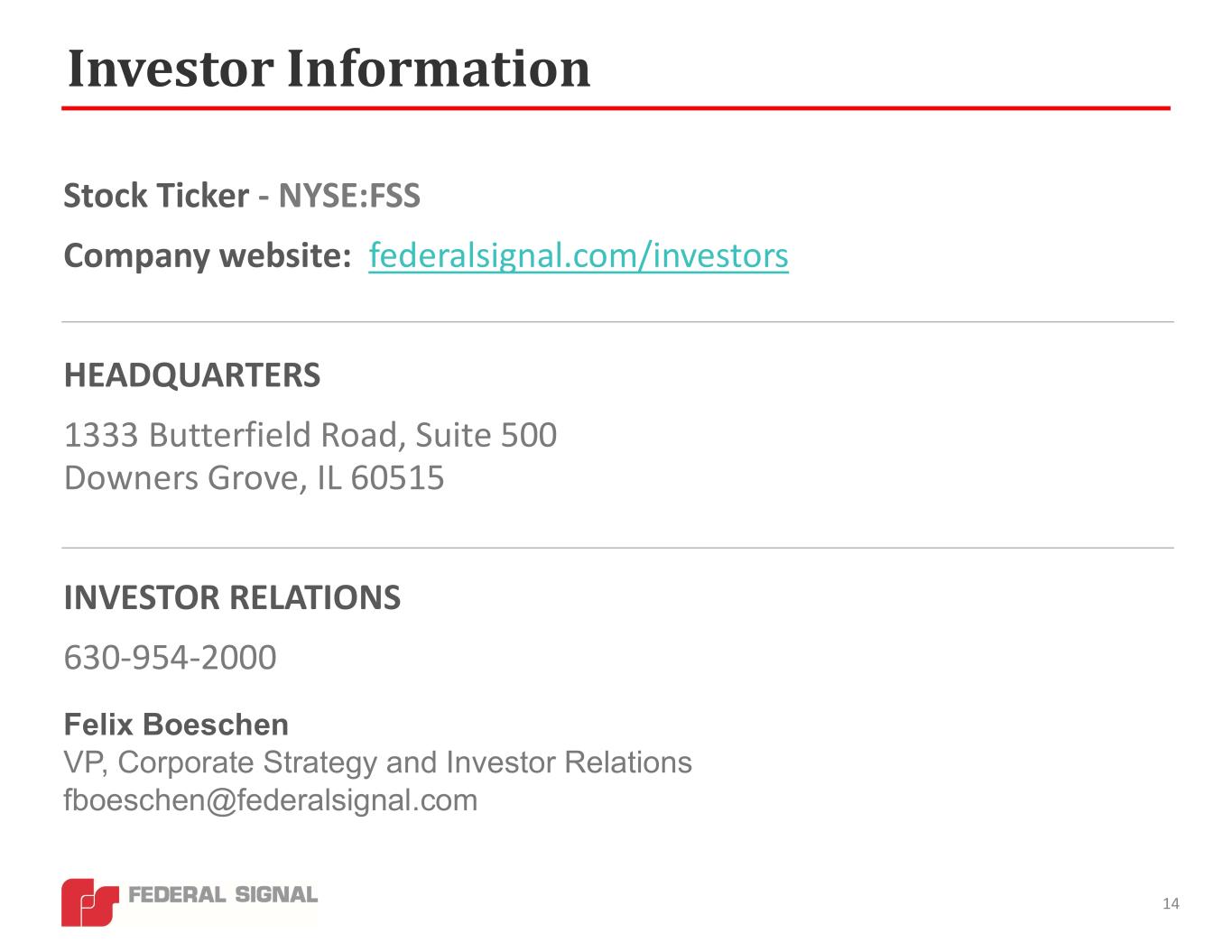This screenshot has width=1232, height=952.
Task: Click the VP, Corporate Strategy title line
Action: (x=377, y=763)
